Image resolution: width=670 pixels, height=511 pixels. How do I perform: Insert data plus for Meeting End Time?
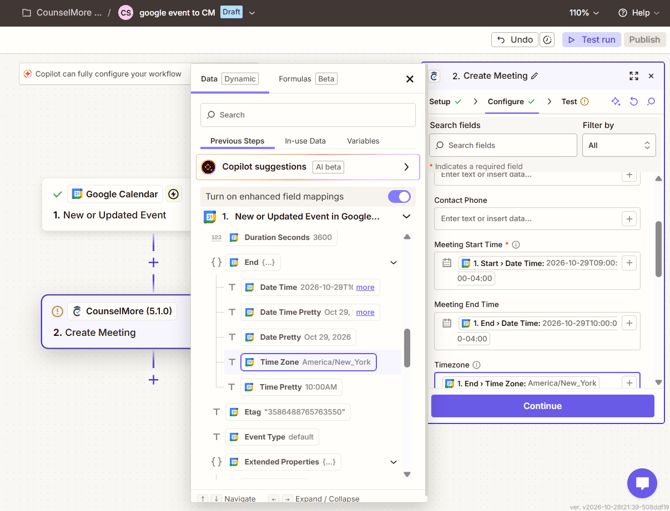tap(629, 323)
